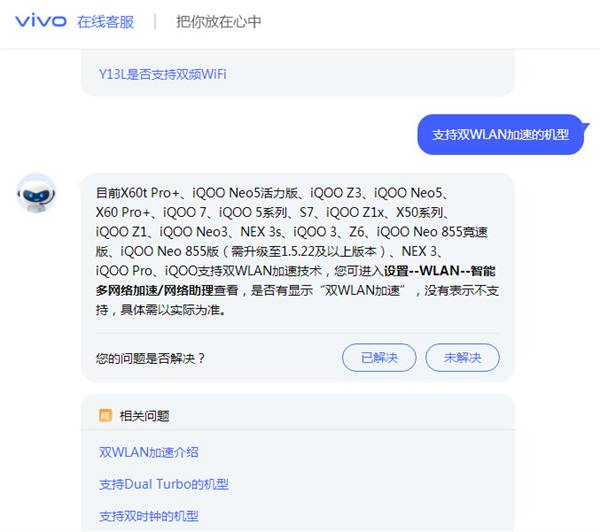
Task: Click the 目前X60t Pro+ text in the reply
Action: tap(138, 193)
